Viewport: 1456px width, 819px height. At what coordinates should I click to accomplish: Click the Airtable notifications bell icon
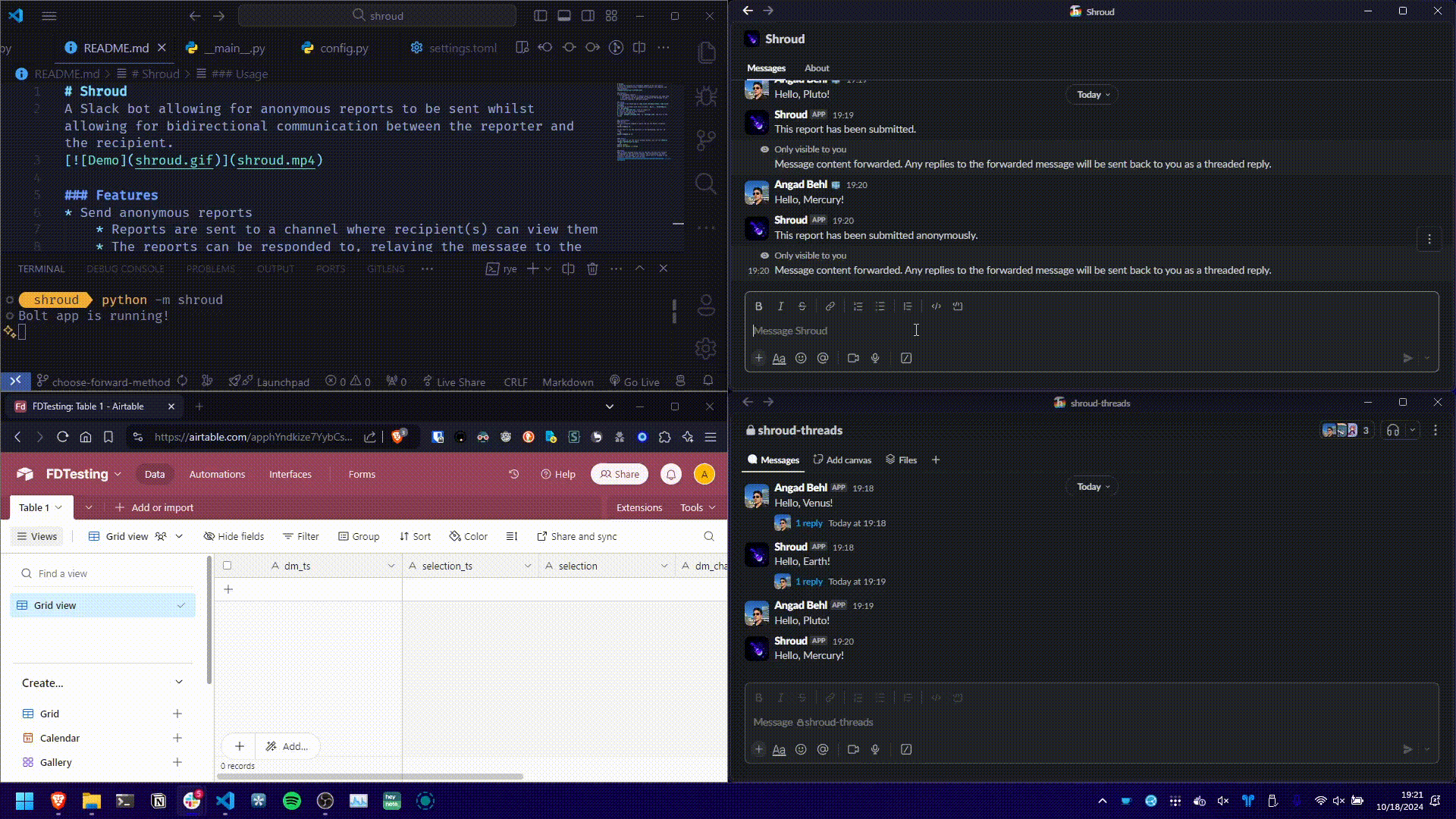point(671,475)
